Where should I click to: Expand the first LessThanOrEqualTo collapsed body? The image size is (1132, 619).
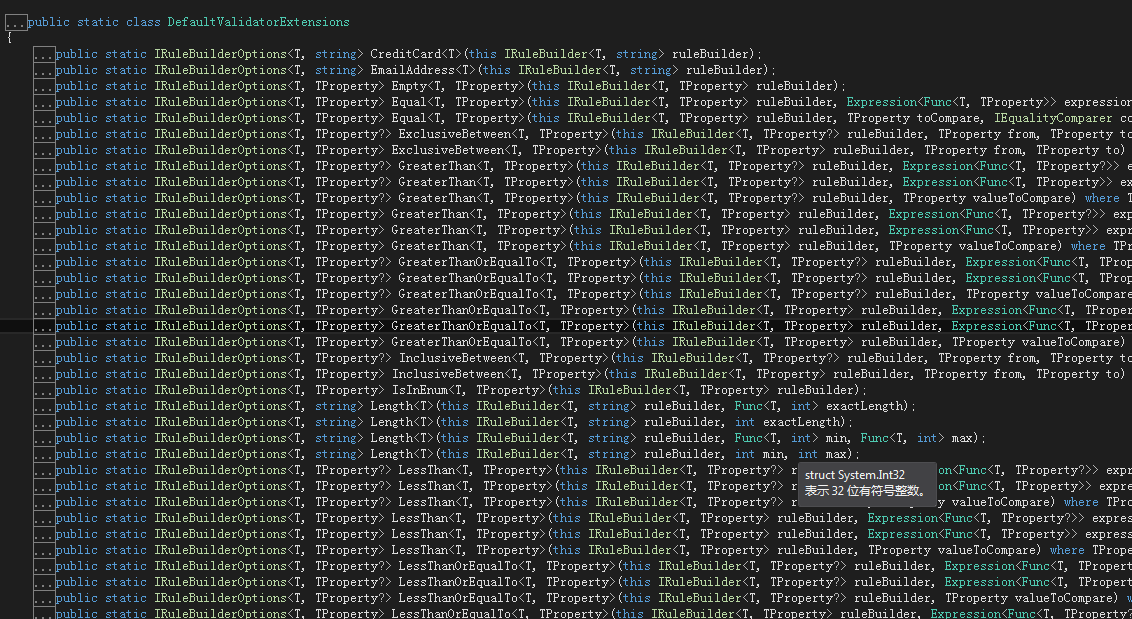click(44, 565)
